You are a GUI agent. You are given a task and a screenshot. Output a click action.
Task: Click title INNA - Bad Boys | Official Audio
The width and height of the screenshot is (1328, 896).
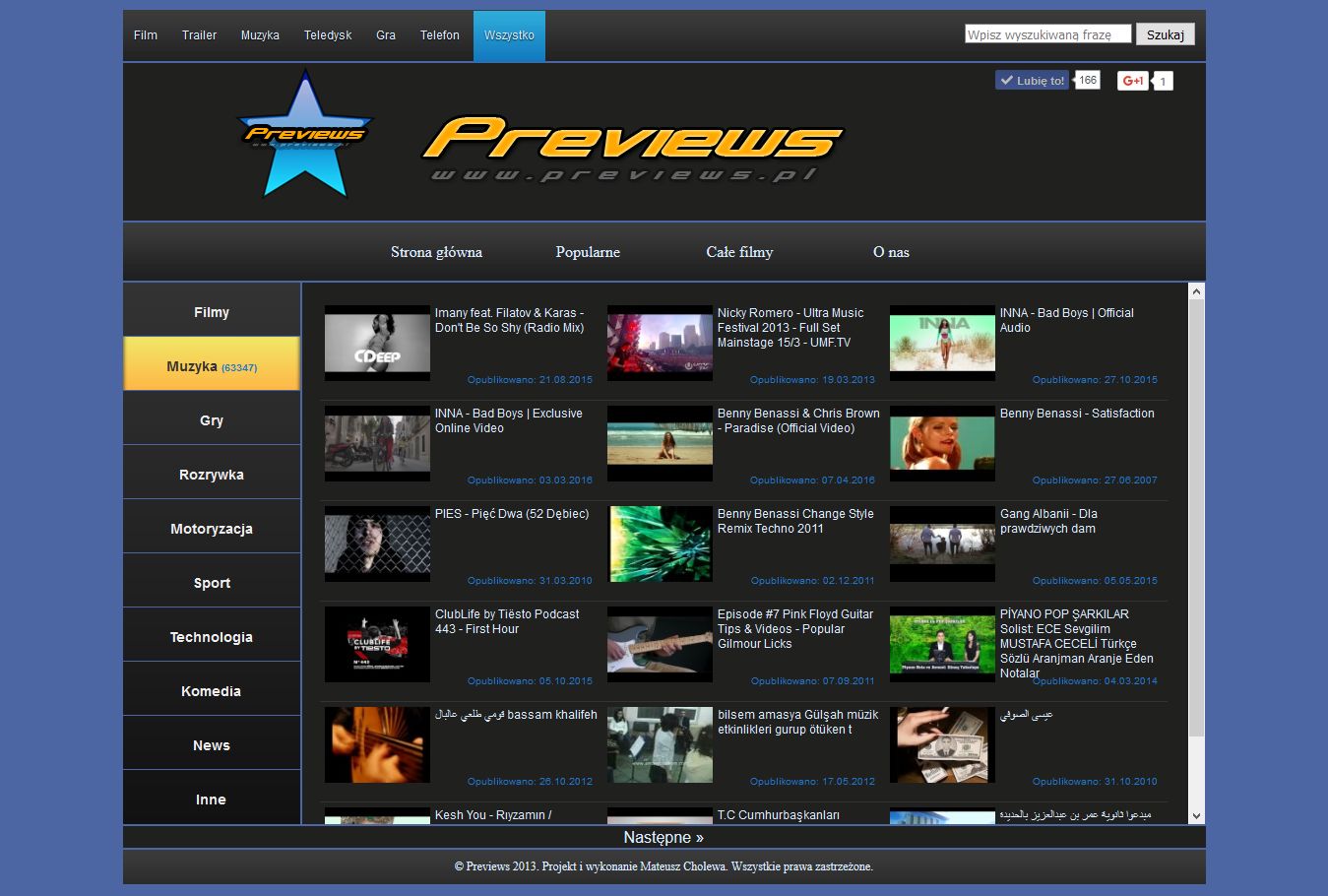point(1067,320)
